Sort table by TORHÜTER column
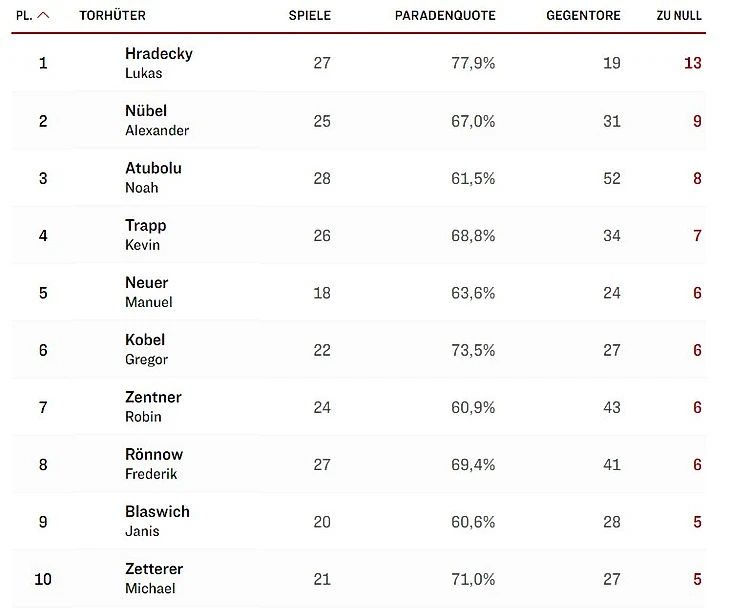The image size is (730, 615). pyautogui.click(x=112, y=16)
